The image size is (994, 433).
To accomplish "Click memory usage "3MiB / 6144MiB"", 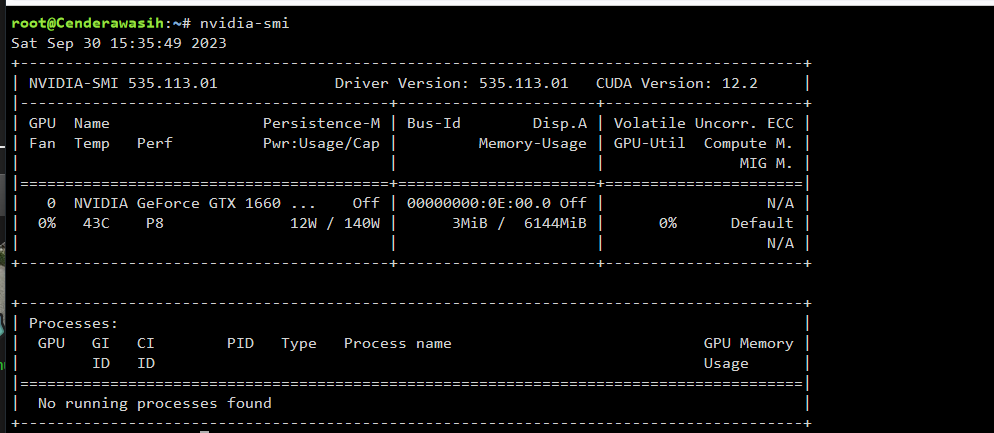I will tap(519, 223).
